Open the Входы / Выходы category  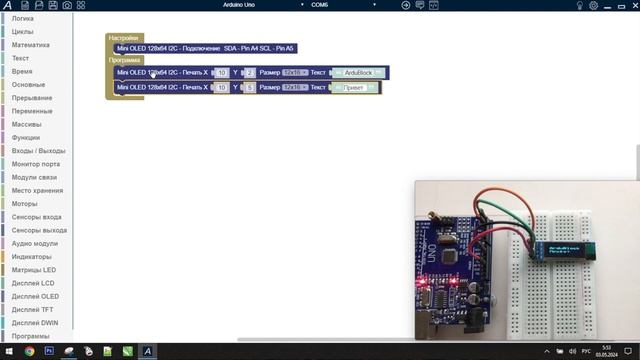click(x=38, y=151)
